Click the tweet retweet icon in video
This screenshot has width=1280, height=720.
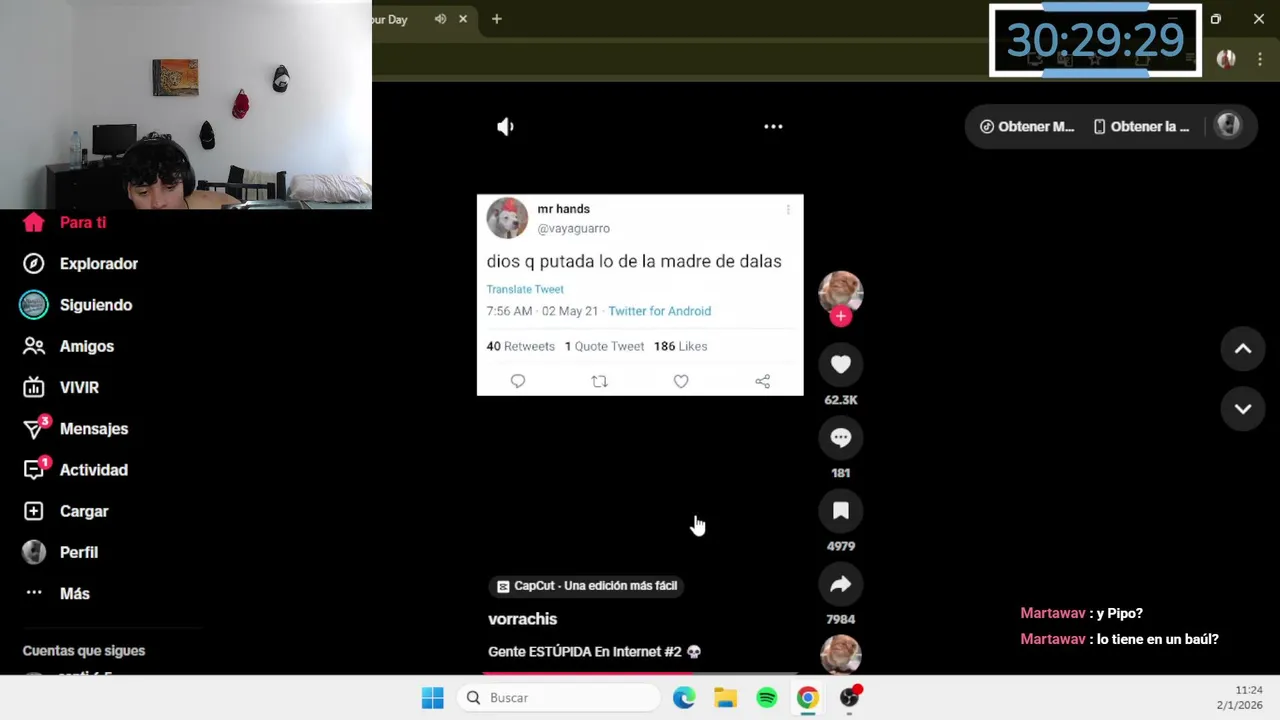[x=599, y=381]
